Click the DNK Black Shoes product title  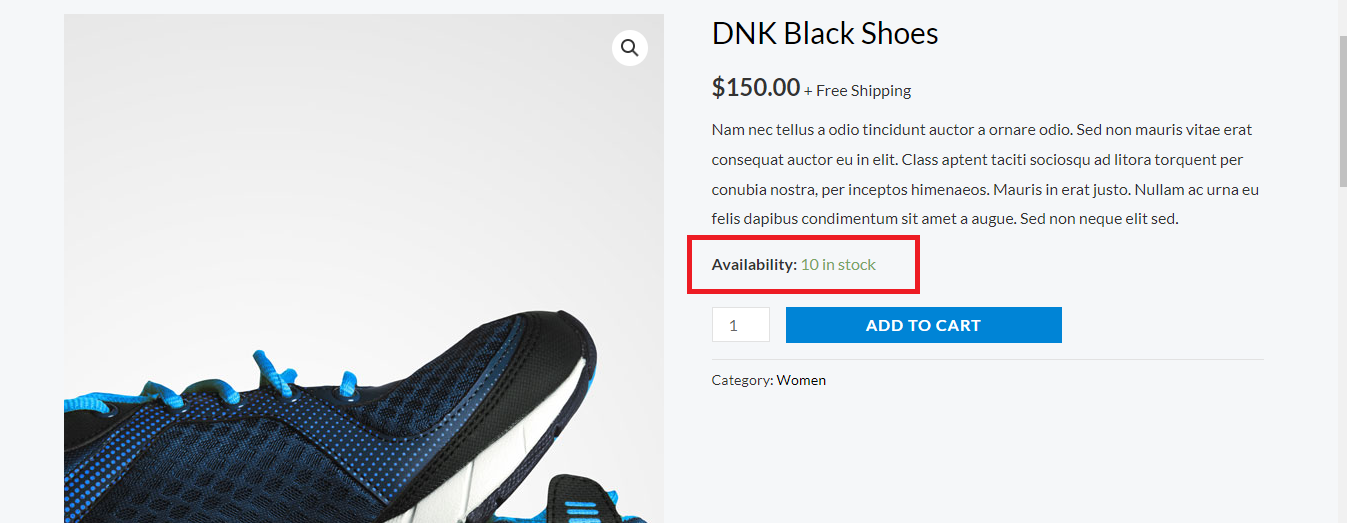point(824,34)
